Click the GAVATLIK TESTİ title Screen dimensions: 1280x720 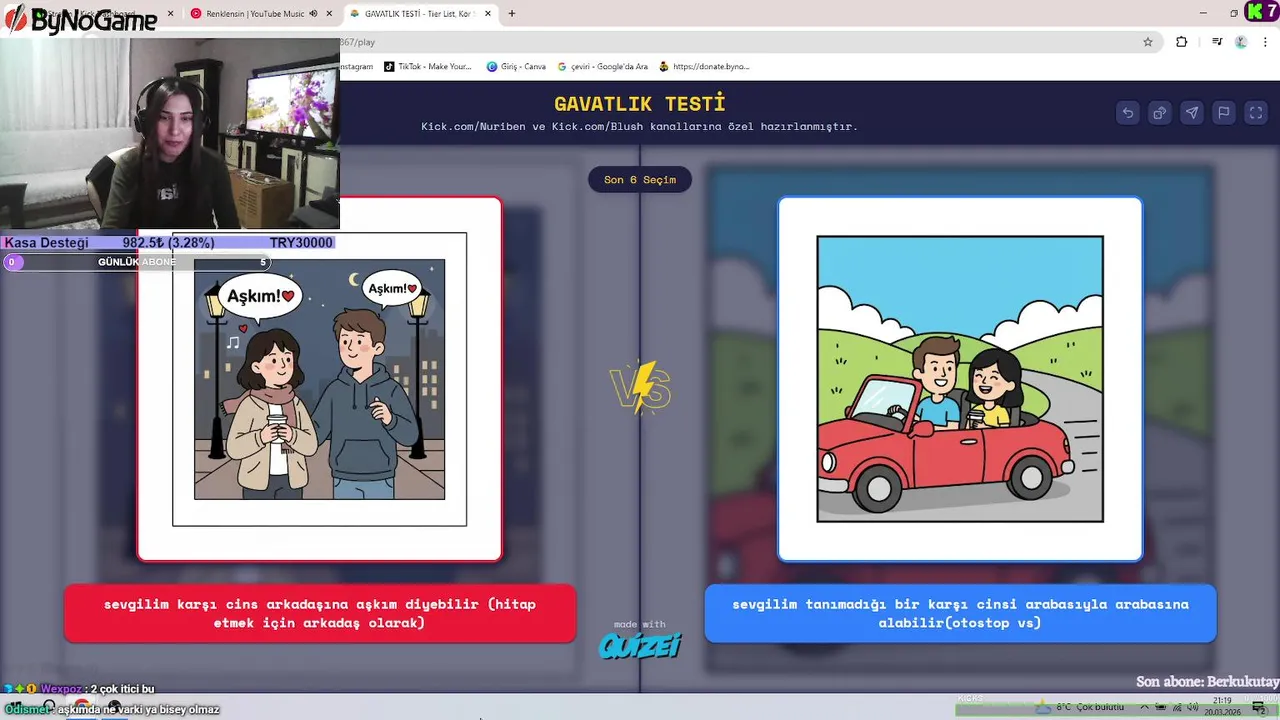640,104
